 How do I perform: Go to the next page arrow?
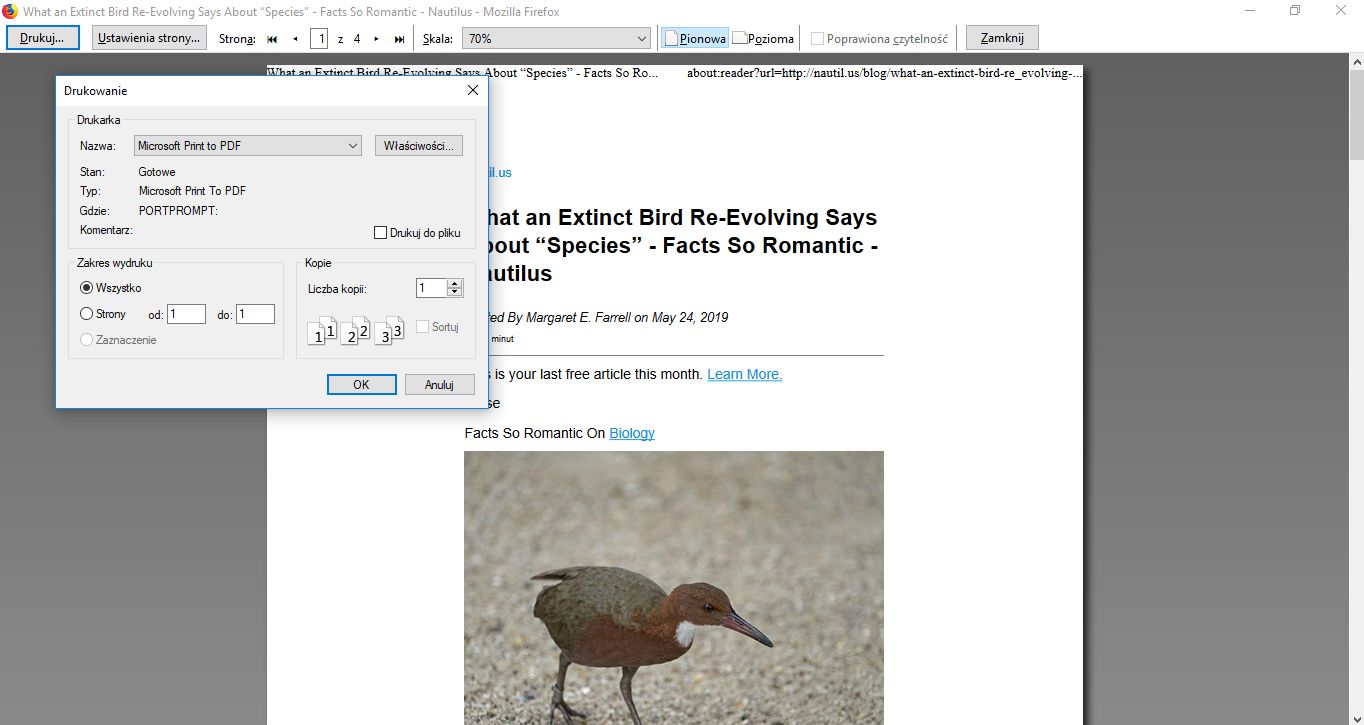(376, 39)
